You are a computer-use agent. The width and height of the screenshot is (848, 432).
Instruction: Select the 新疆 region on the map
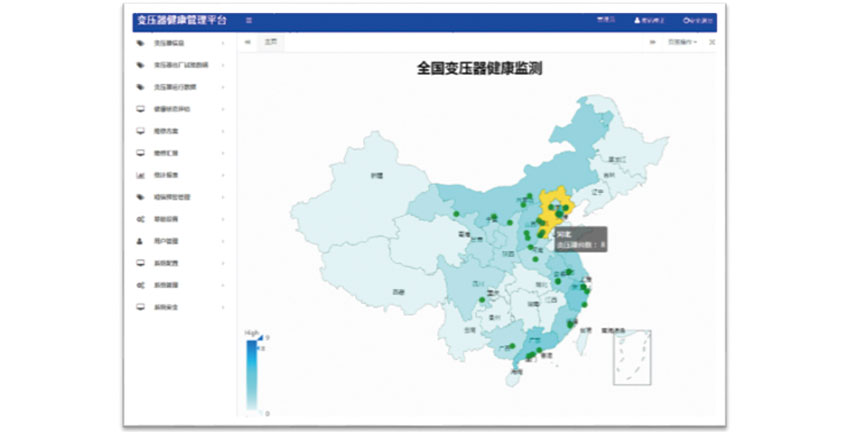tap(375, 176)
